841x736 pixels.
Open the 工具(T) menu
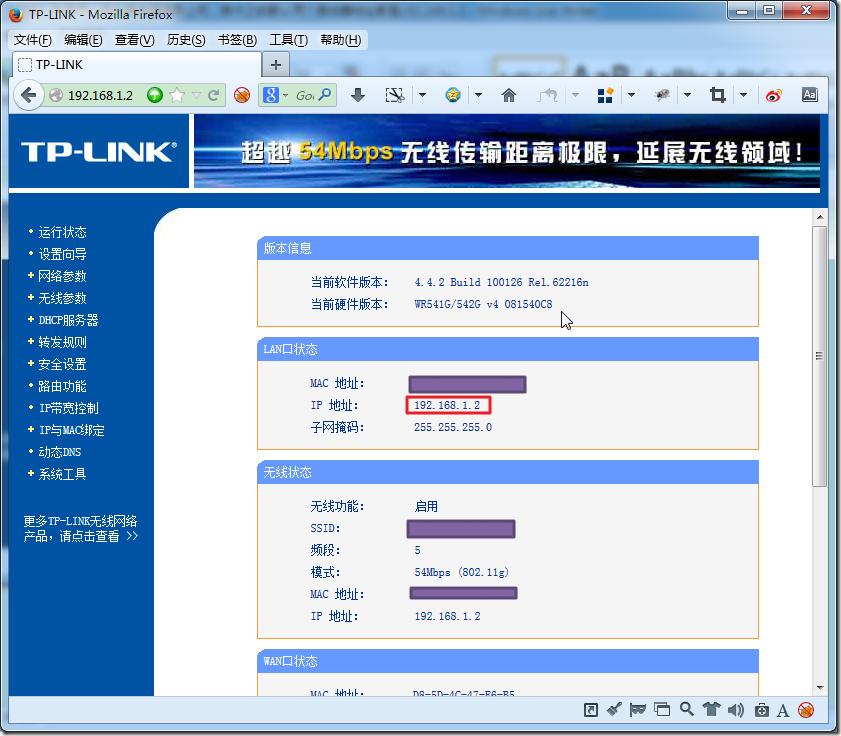pos(289,40)
